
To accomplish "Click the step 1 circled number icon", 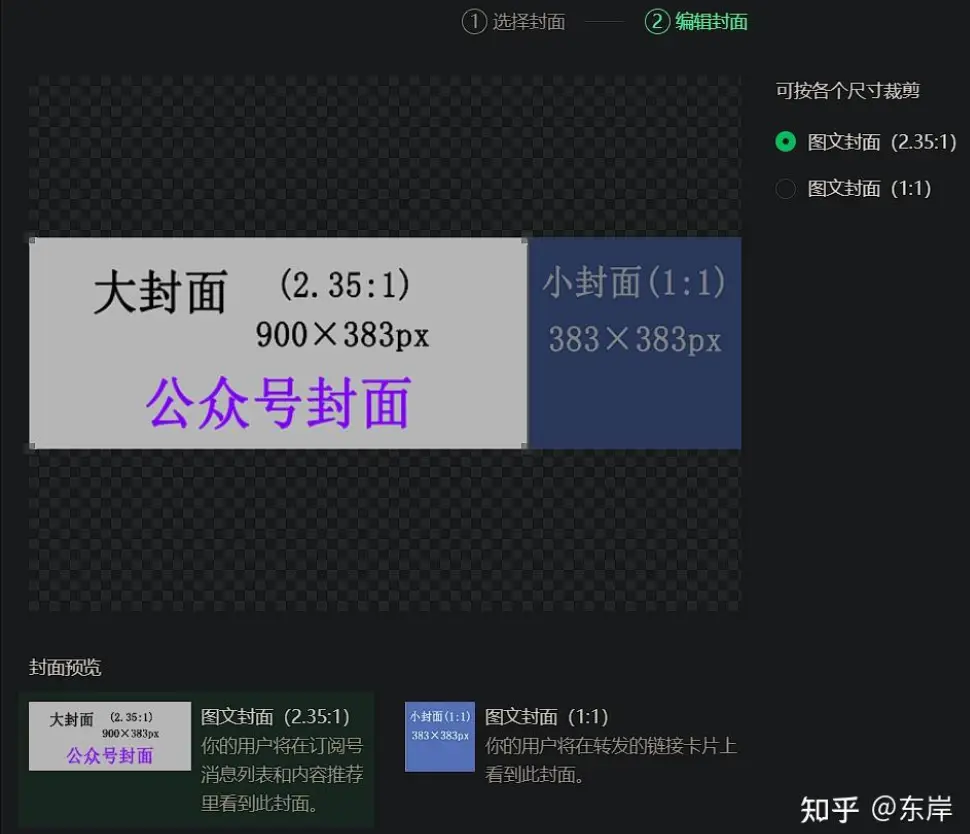I will coord(474,21).
